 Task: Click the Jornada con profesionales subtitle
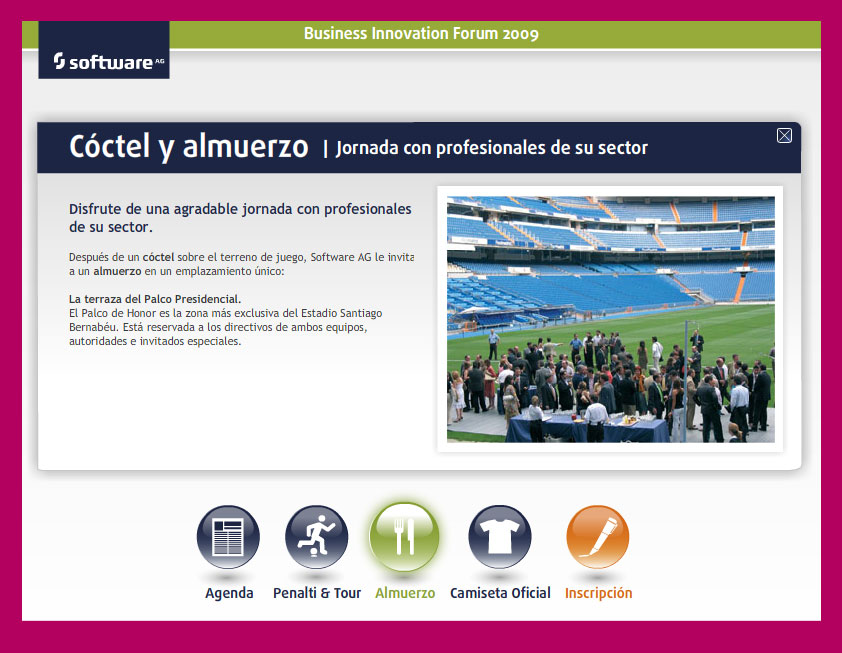(492, 148)
